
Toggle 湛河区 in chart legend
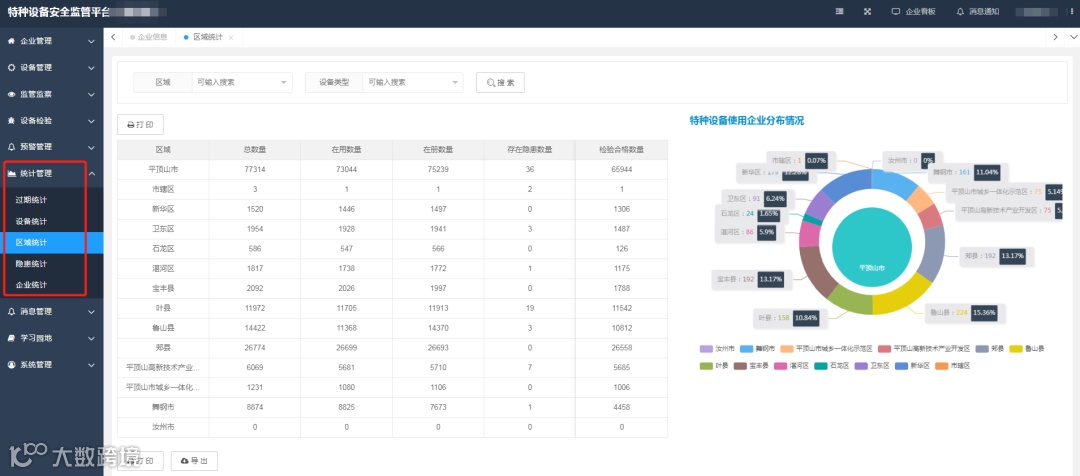pyautogui.click(x=791, y=366)
